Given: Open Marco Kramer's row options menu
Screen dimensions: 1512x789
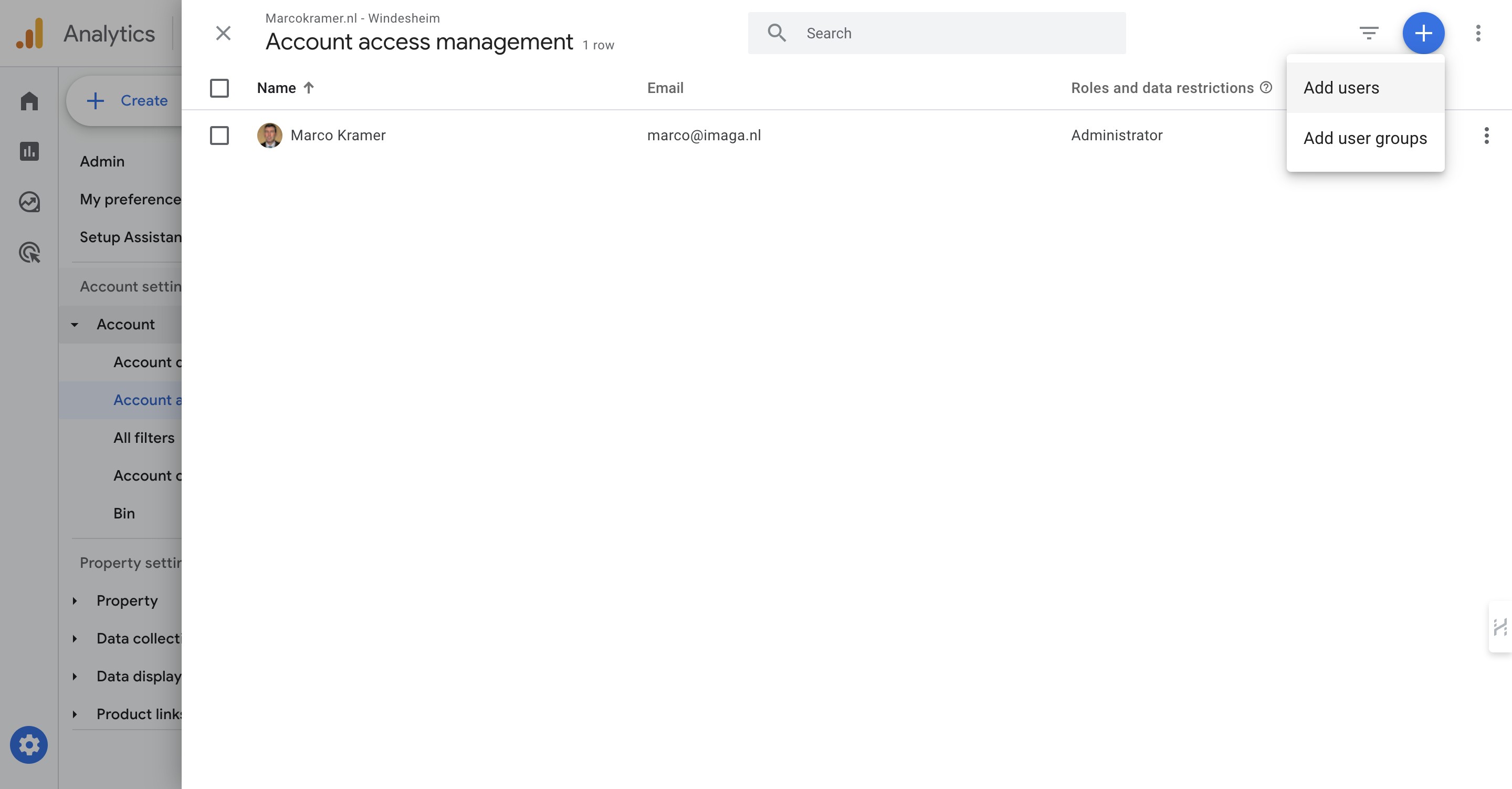Looking at the screenshot, I should click(x=1486, y=136).
